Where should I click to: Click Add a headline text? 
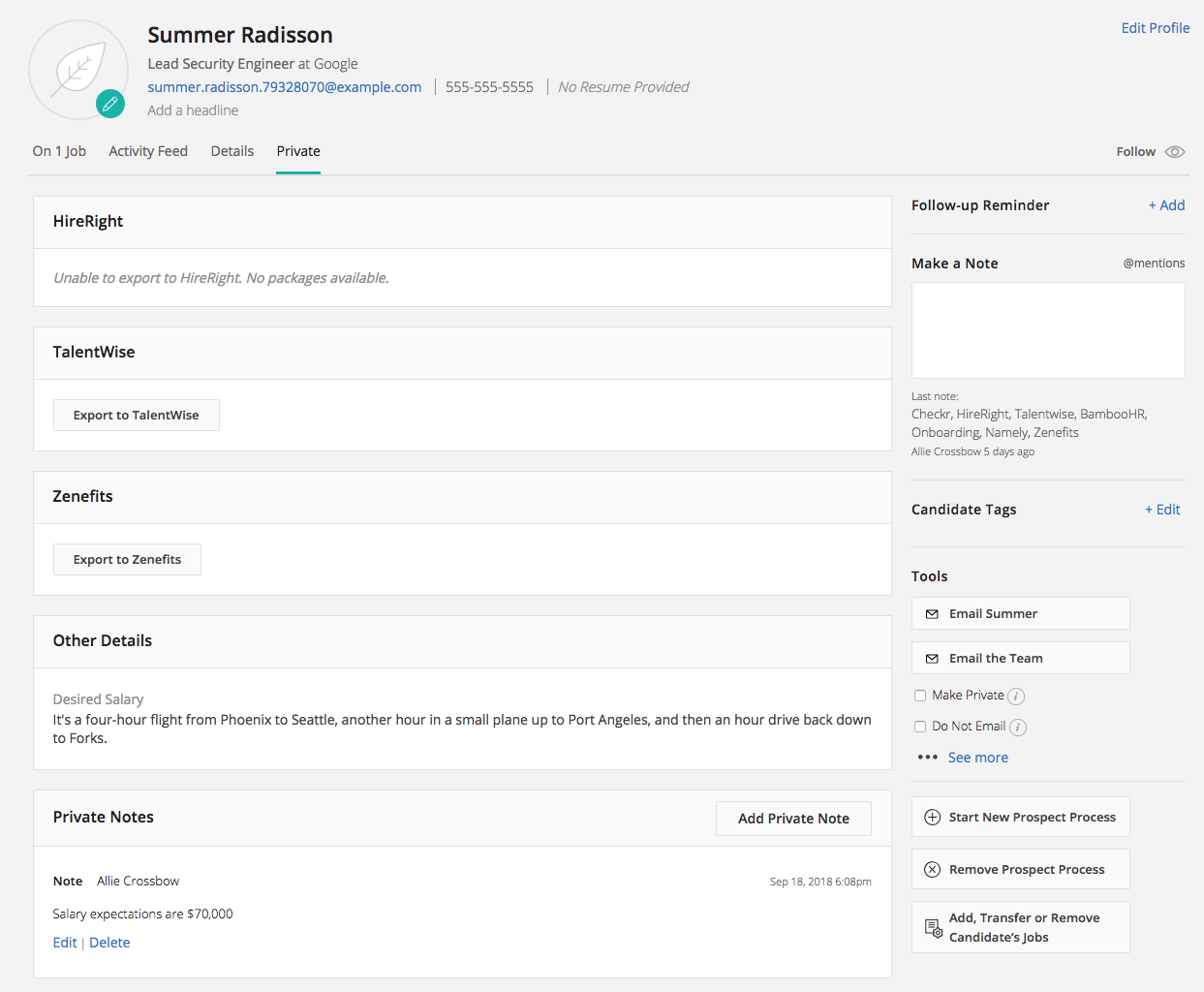(x=193, y=110)
